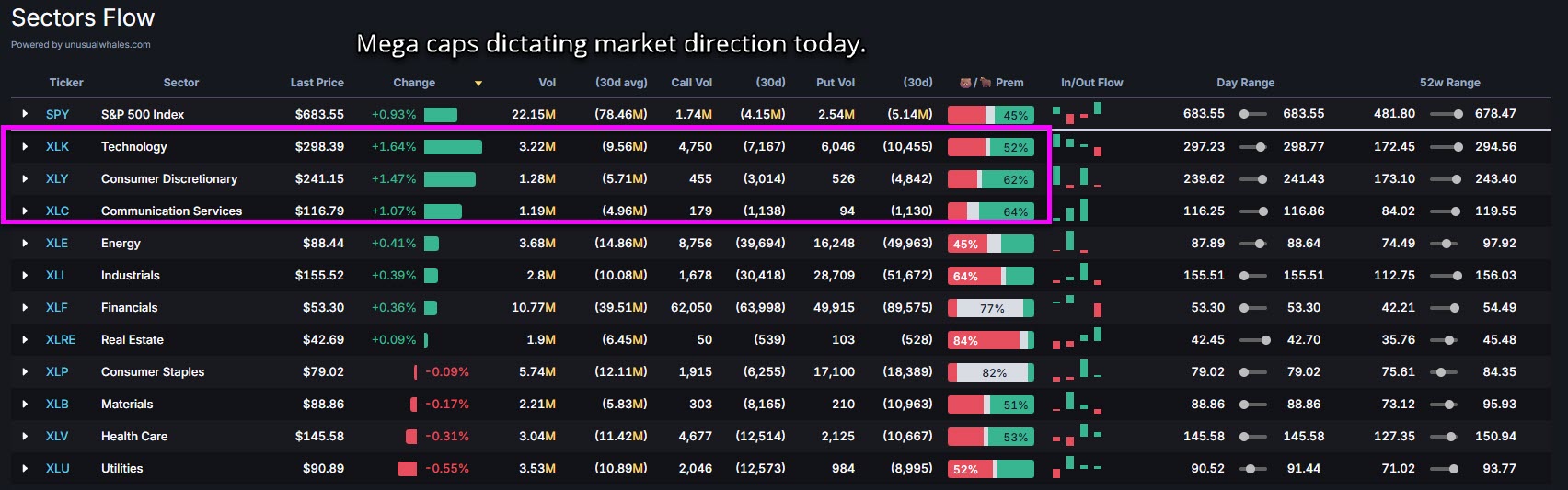1568x490 pixels.
Task: Open the XLV ticker link
Action: click(x=57, y=436)
